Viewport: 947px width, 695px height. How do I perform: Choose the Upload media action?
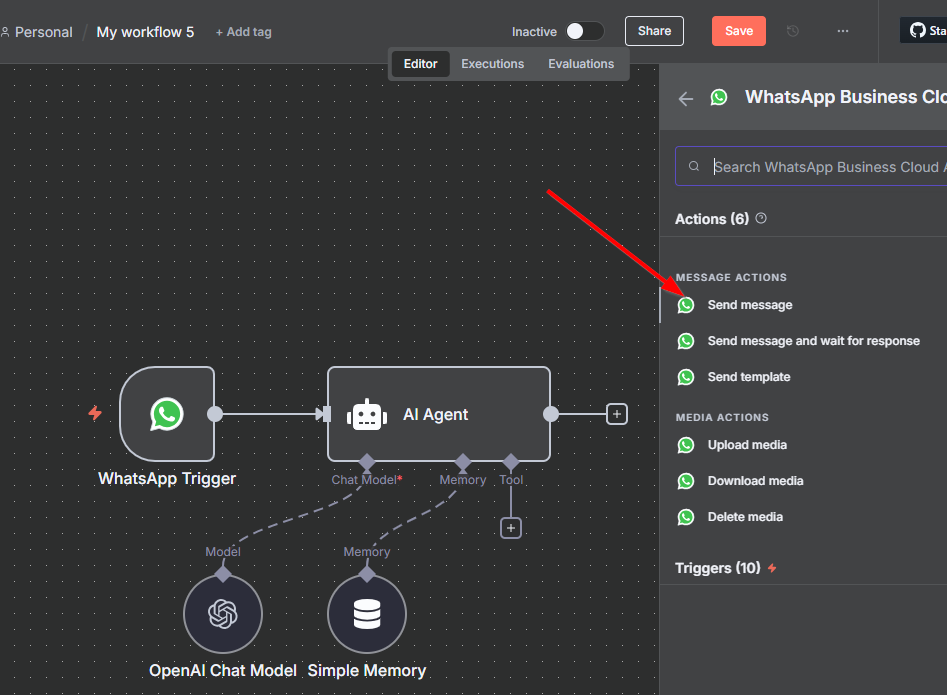click(x=803, y=445)
